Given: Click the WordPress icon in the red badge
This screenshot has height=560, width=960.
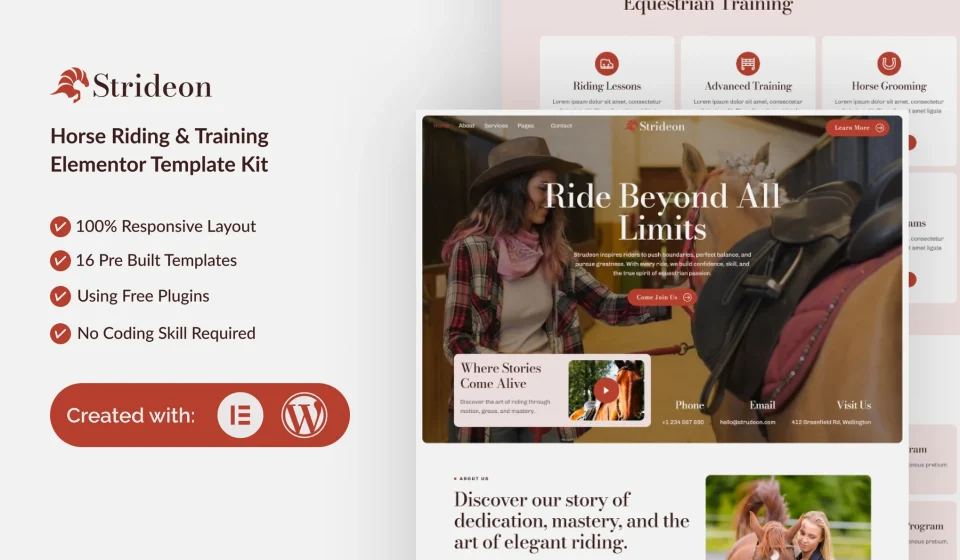Looking at the screenshot, I should pos(304,415).
